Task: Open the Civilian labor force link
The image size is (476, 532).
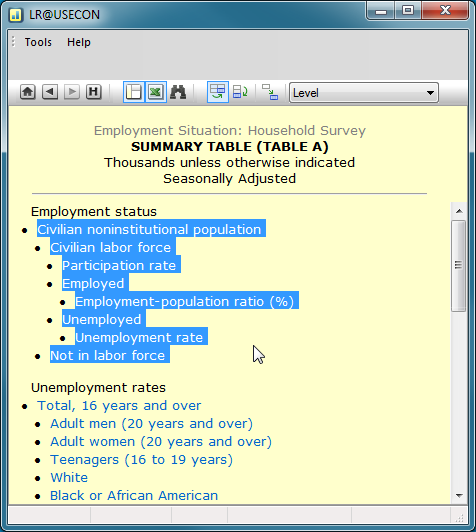Action: point(111,248)
